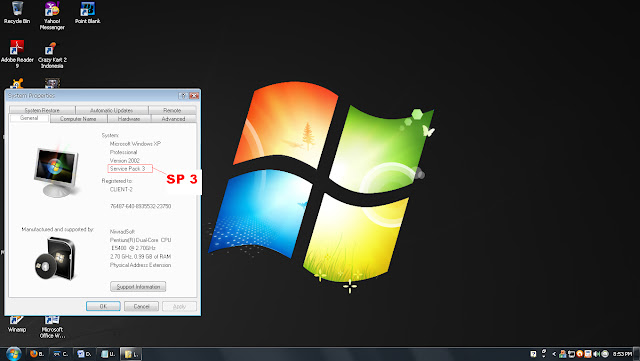Screen dimensions: 640x361
Task: Open the Advanced tab
Action: 173,119
